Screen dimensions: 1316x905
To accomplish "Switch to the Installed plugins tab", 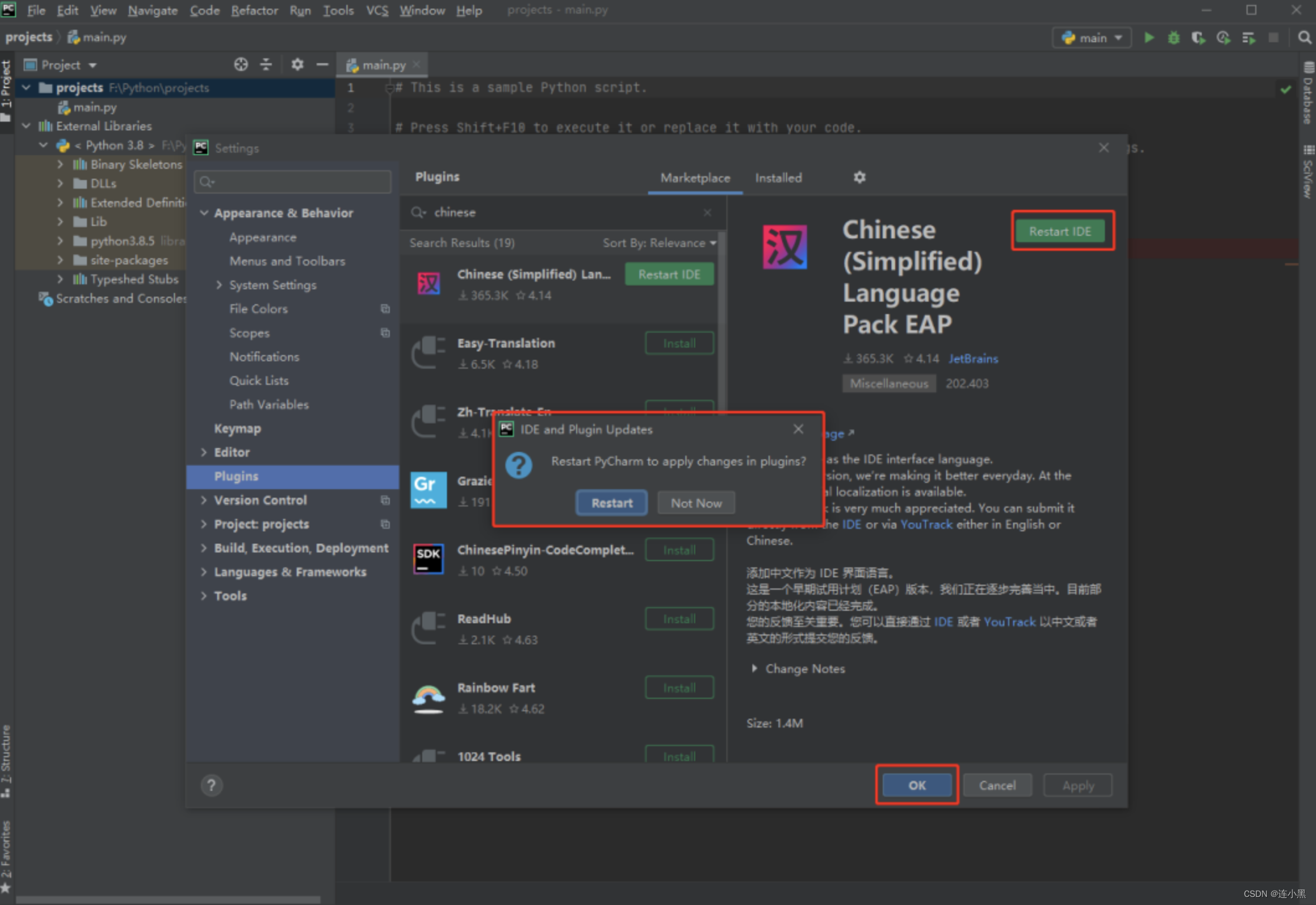I will [778, 178].
